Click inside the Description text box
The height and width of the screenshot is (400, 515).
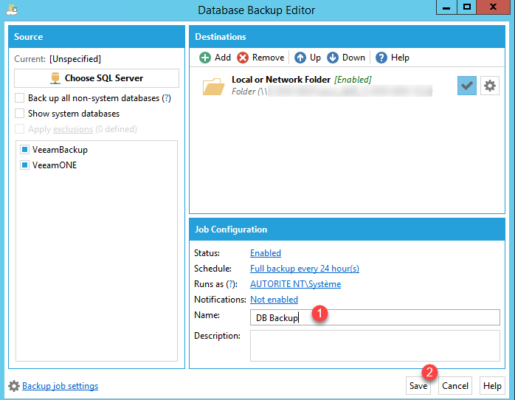(x=375, y=346)
